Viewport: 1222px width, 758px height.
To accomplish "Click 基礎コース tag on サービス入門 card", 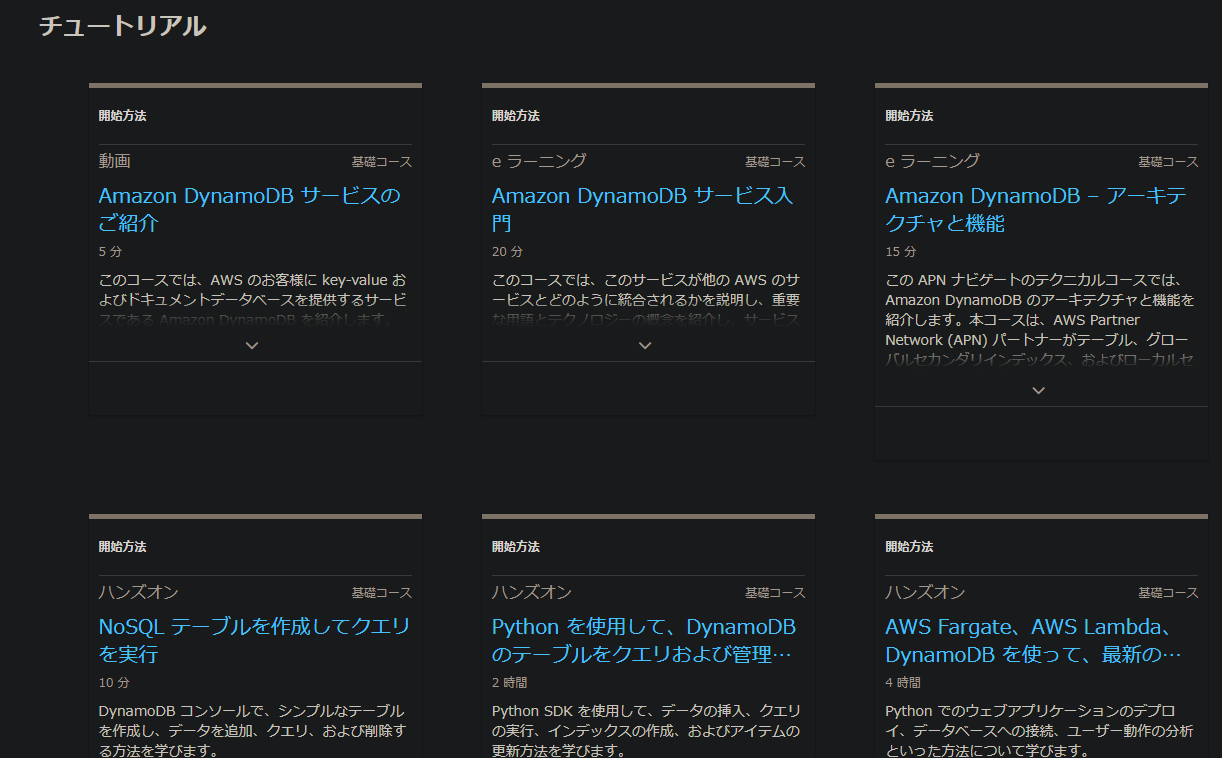I will tap(774, 162).
